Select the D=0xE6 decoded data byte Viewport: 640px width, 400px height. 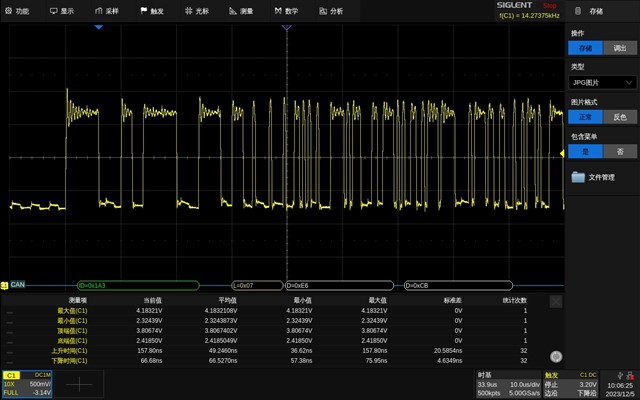click(x=339, y=285)
